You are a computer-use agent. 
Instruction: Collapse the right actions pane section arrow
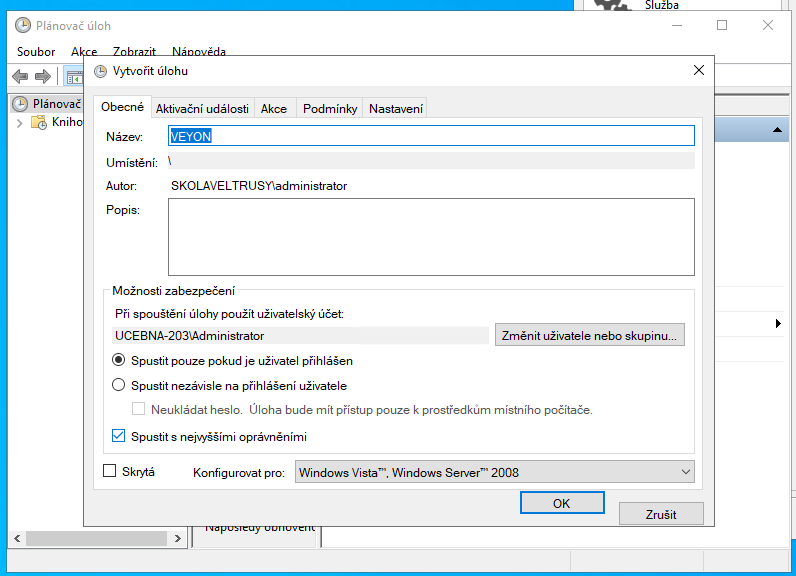click(x=776, y=131)
